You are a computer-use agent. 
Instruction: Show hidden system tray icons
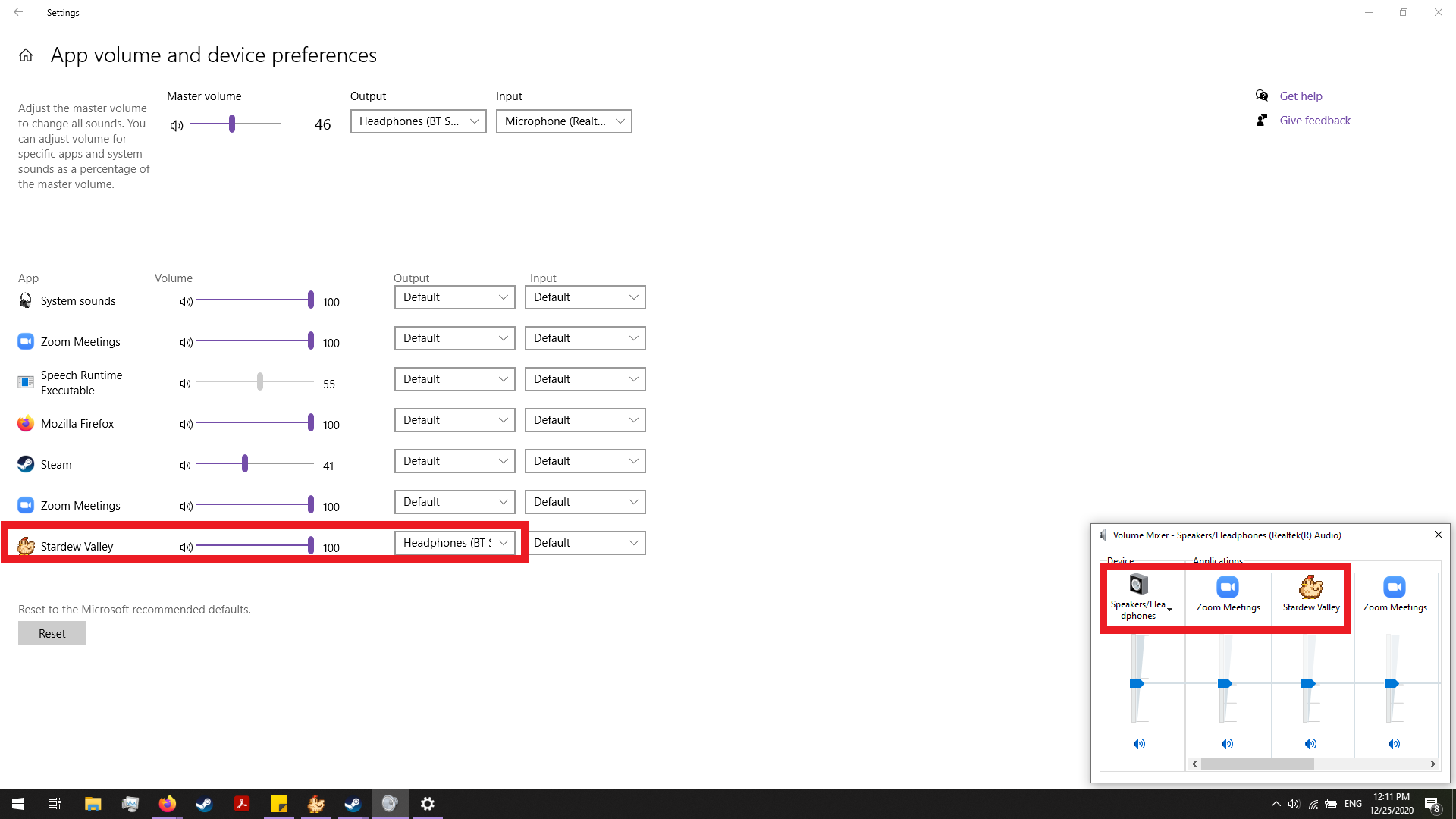pos(1276,804)
